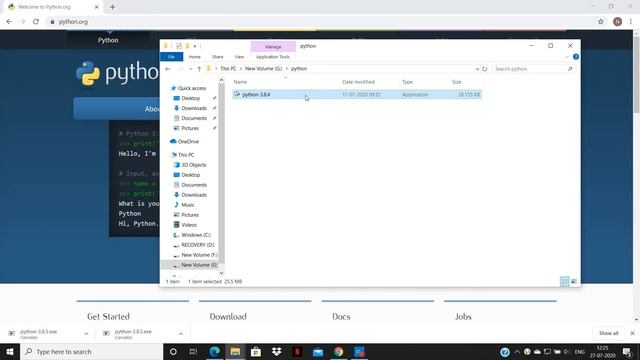Screen dimensions: 640x360
Task: Open Mail app in taskbar
Action: pos(318,351)
